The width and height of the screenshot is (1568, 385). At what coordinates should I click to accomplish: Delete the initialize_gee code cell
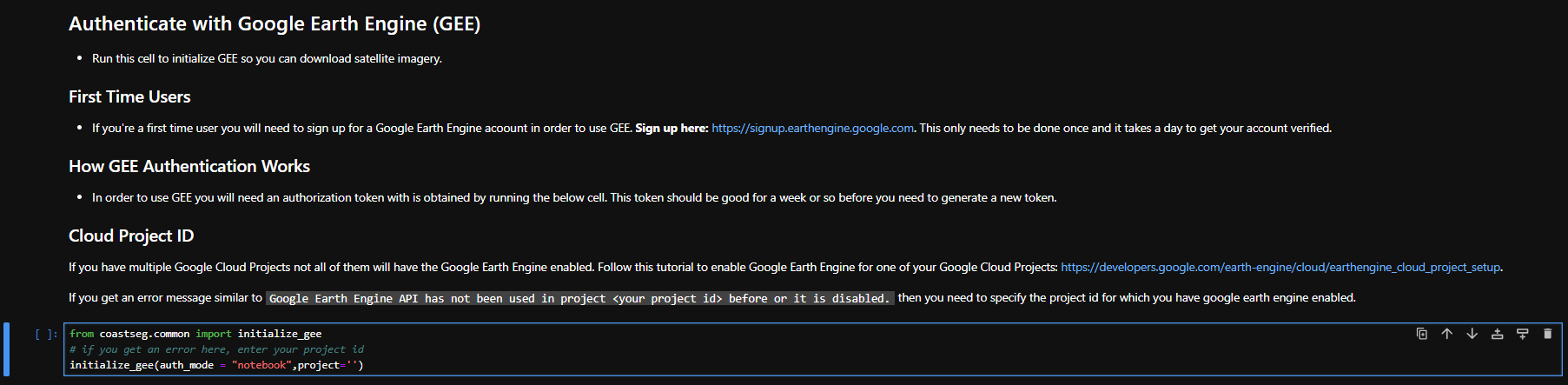(1547, 334)
